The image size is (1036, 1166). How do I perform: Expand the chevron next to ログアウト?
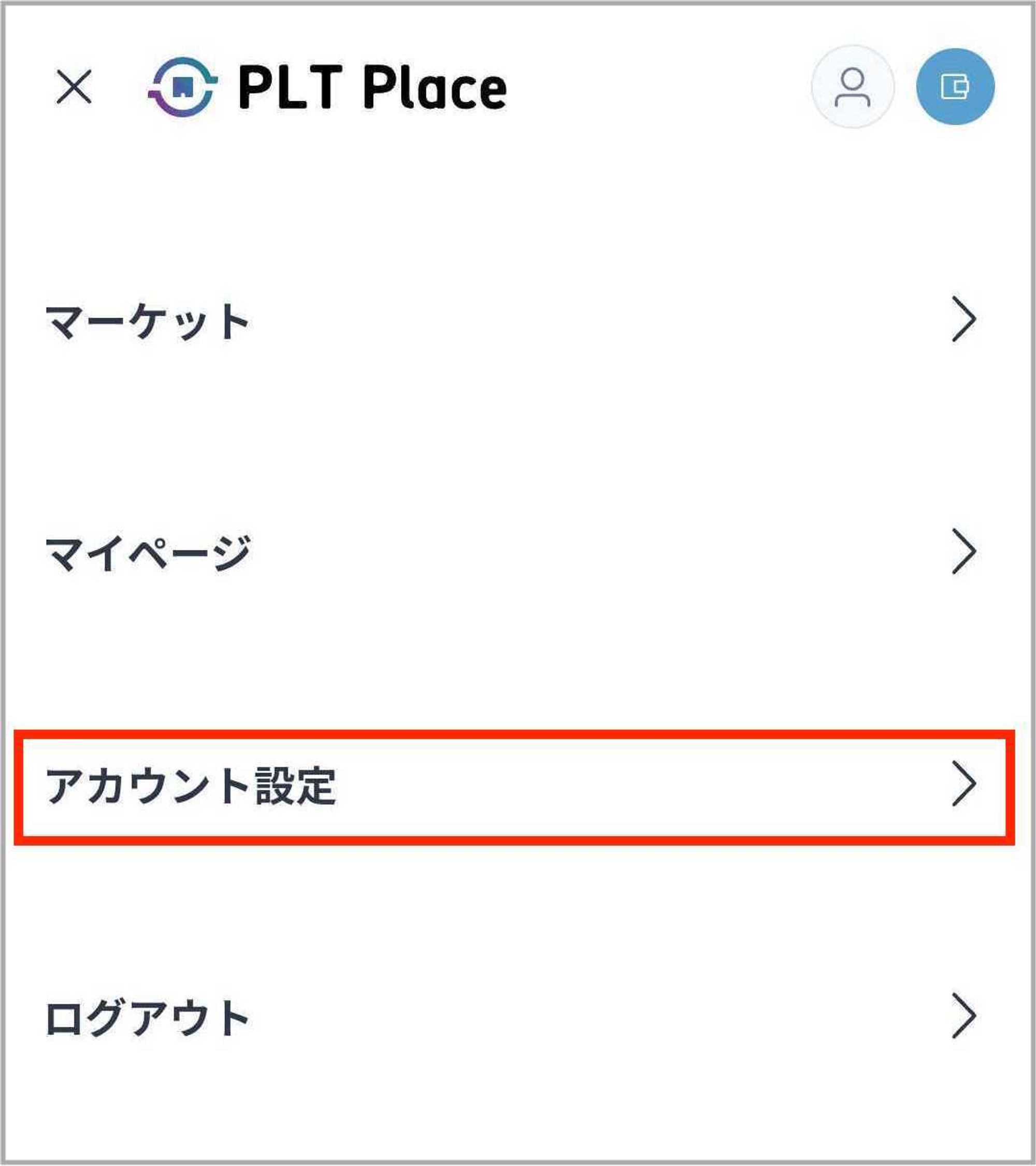pyautogui.click(x=963, y=1016)
